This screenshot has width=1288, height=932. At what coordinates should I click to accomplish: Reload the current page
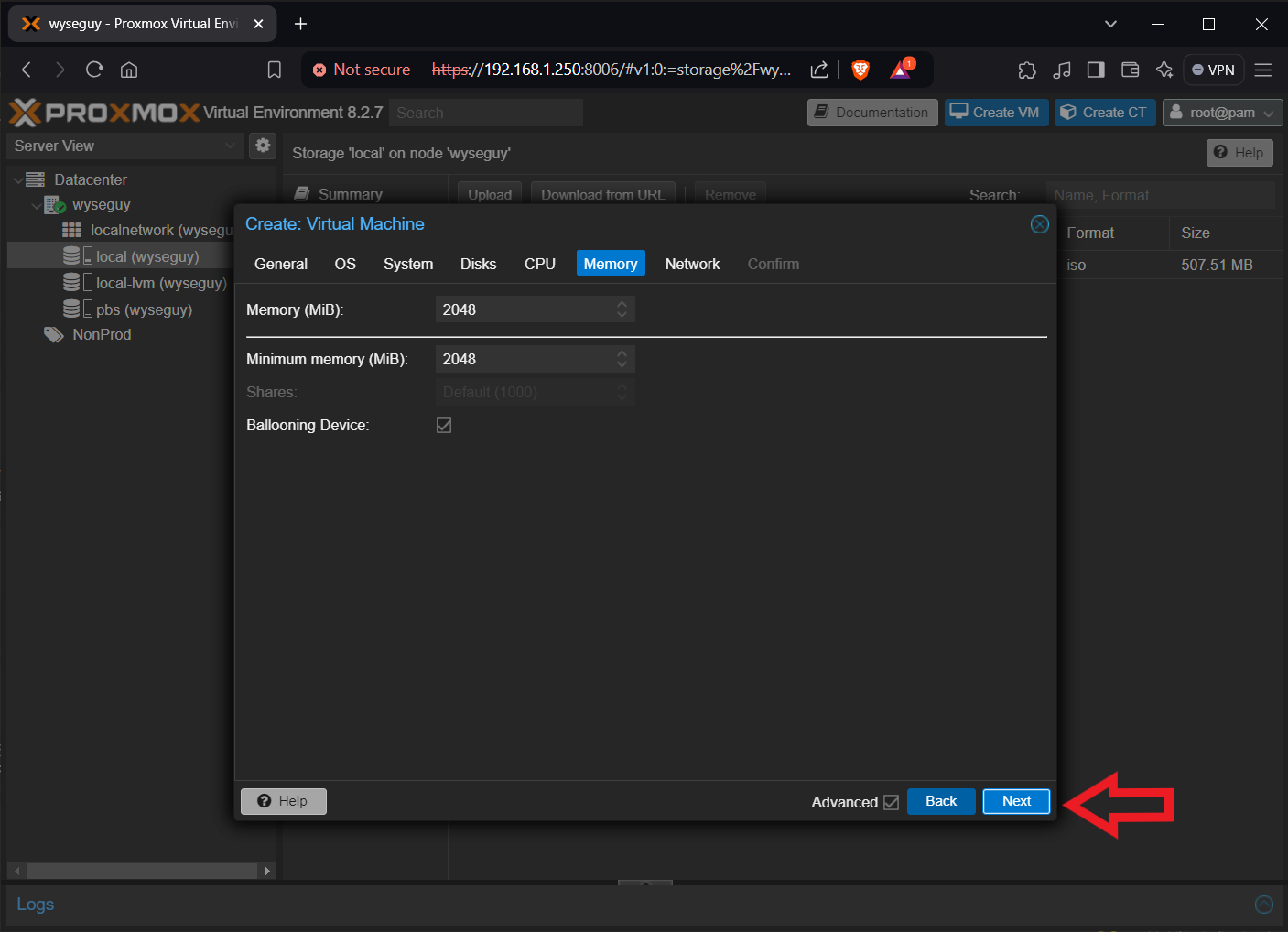pos(94,70)
